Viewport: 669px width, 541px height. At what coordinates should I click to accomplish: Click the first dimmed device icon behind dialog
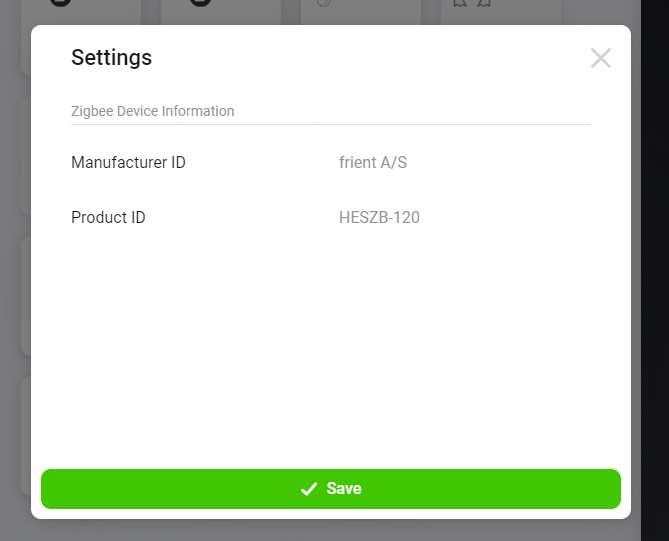[60, 4]
